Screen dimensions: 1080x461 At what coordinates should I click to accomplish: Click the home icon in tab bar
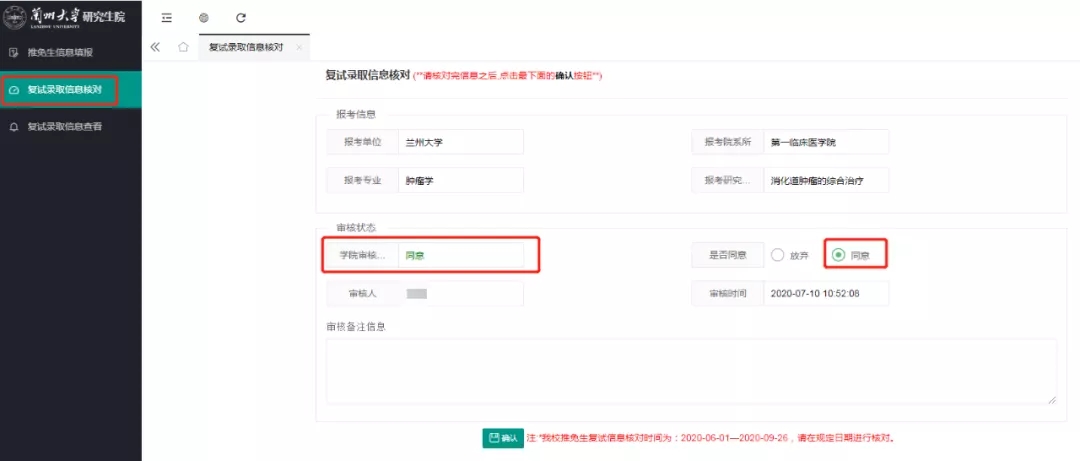[x=183, y=47]
